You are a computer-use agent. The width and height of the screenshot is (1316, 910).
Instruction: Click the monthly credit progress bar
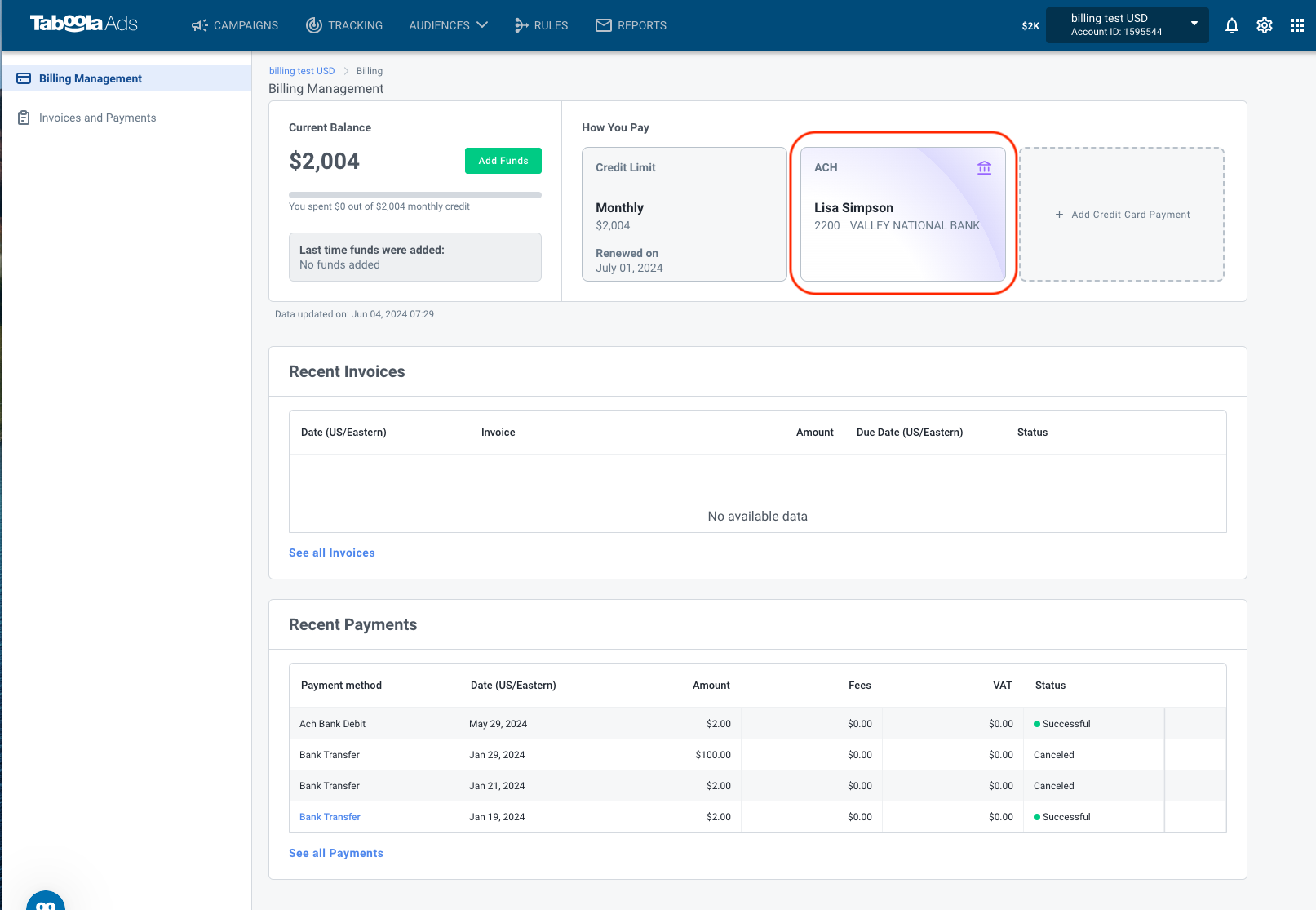click(x=415, y=195)
